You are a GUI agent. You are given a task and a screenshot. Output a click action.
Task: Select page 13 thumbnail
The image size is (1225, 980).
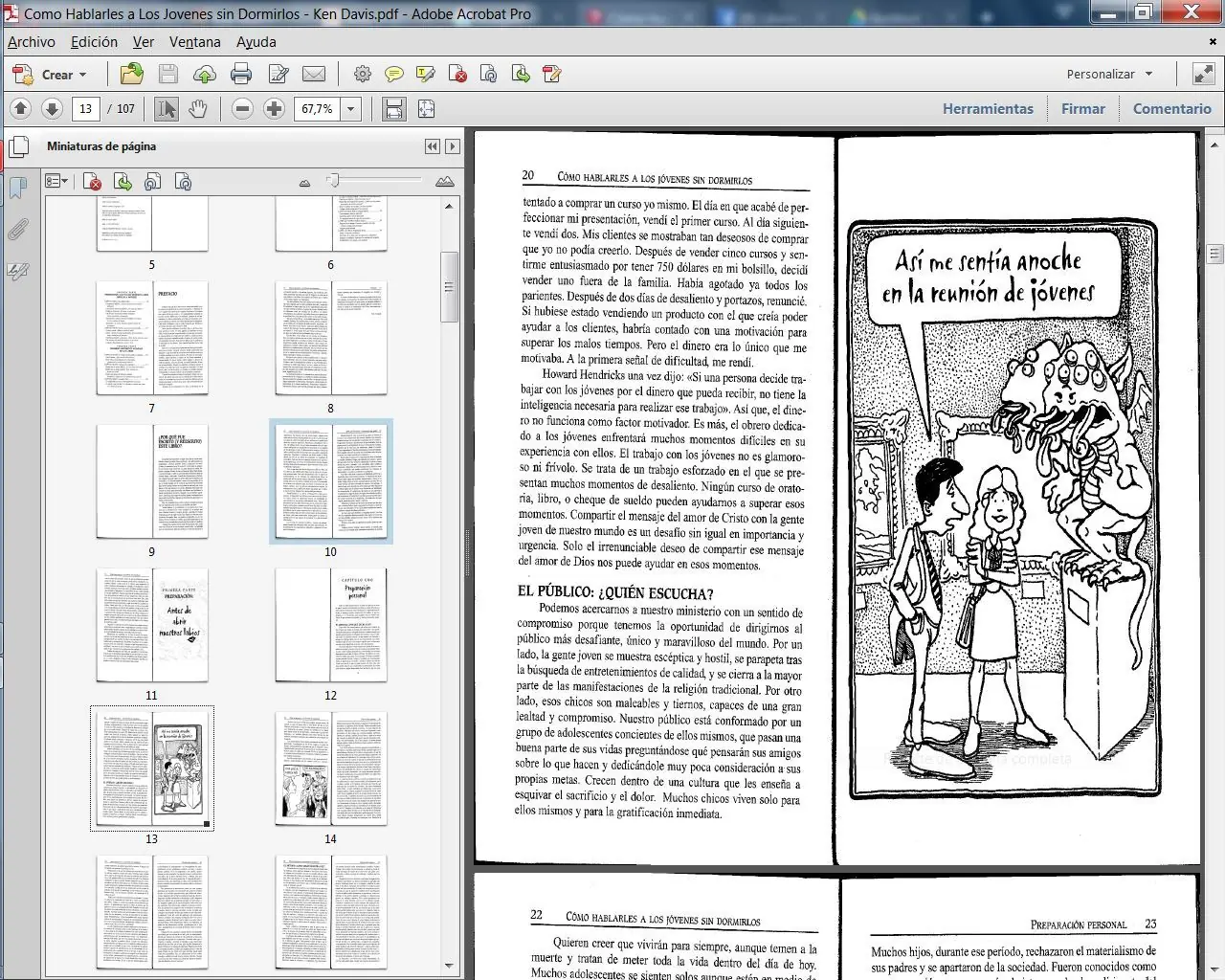[152, 768]
